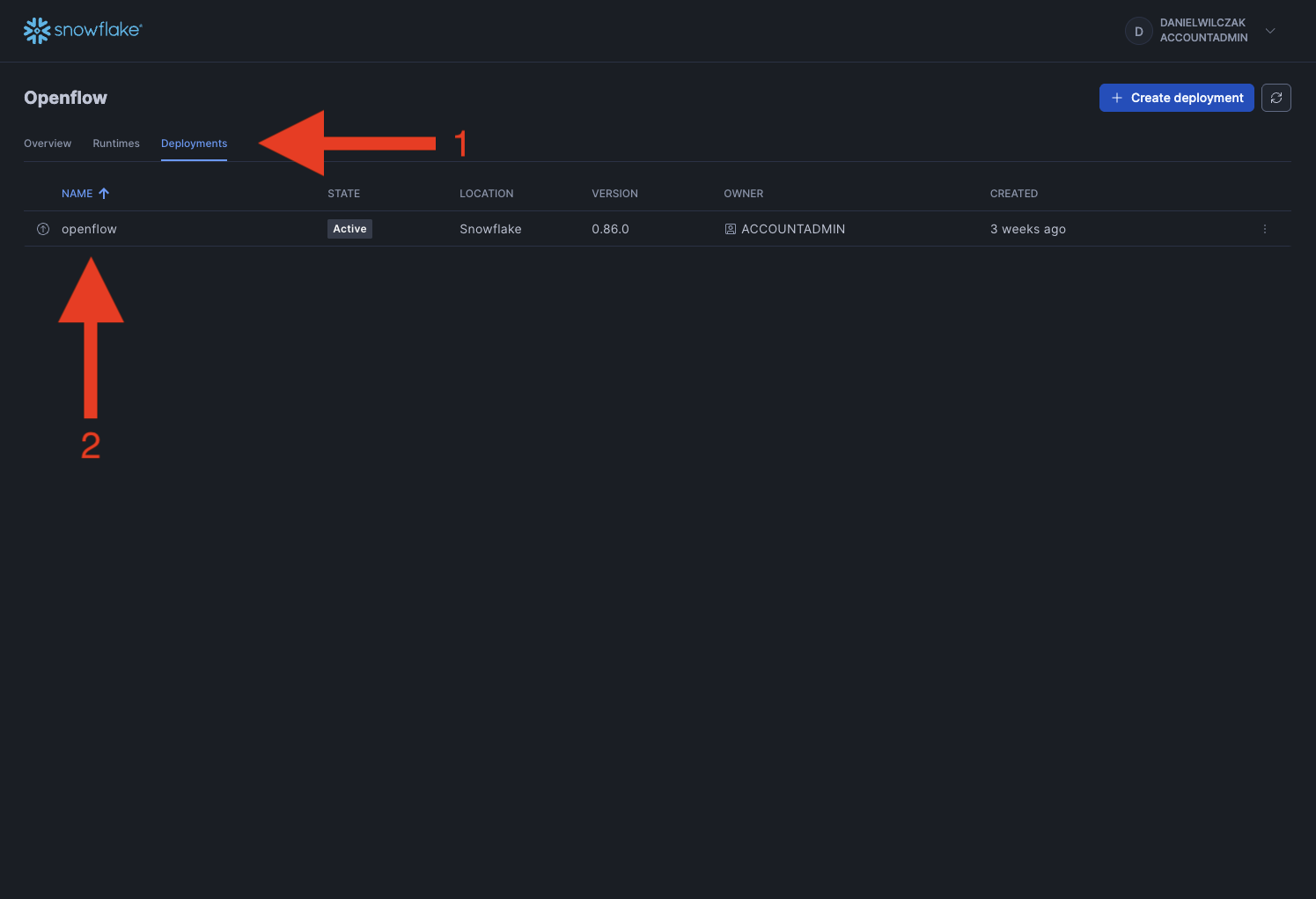Expand the user account menu chevron
The image size is (1316, 899).
tap(1270, 31)
